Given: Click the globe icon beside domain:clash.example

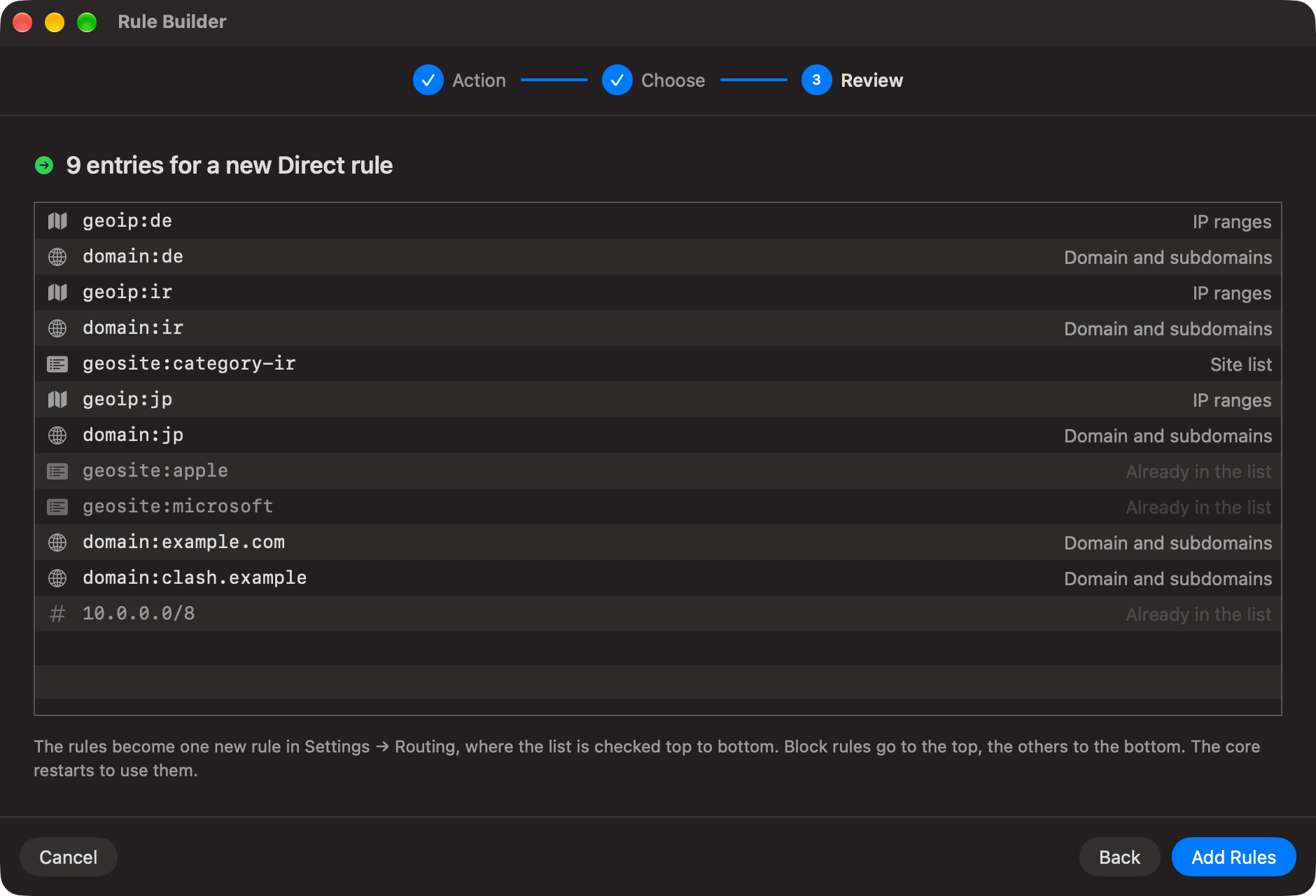Looking at the screenshot, I should tap(57, 578).
